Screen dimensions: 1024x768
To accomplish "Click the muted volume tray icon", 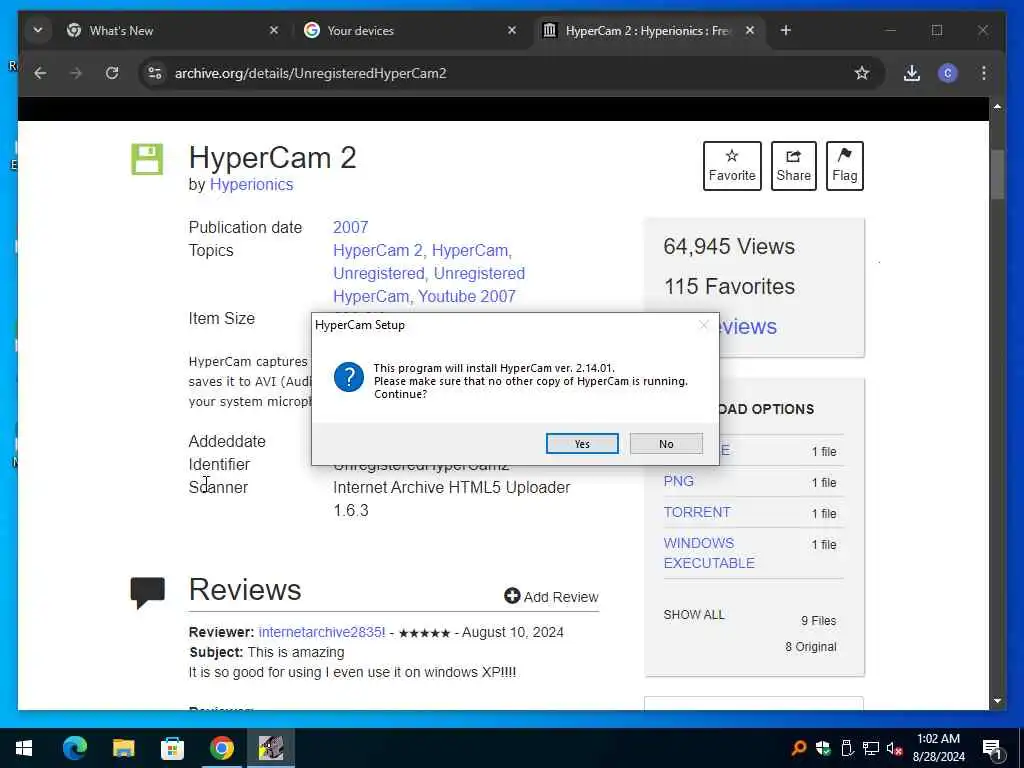I will [895, 748].
